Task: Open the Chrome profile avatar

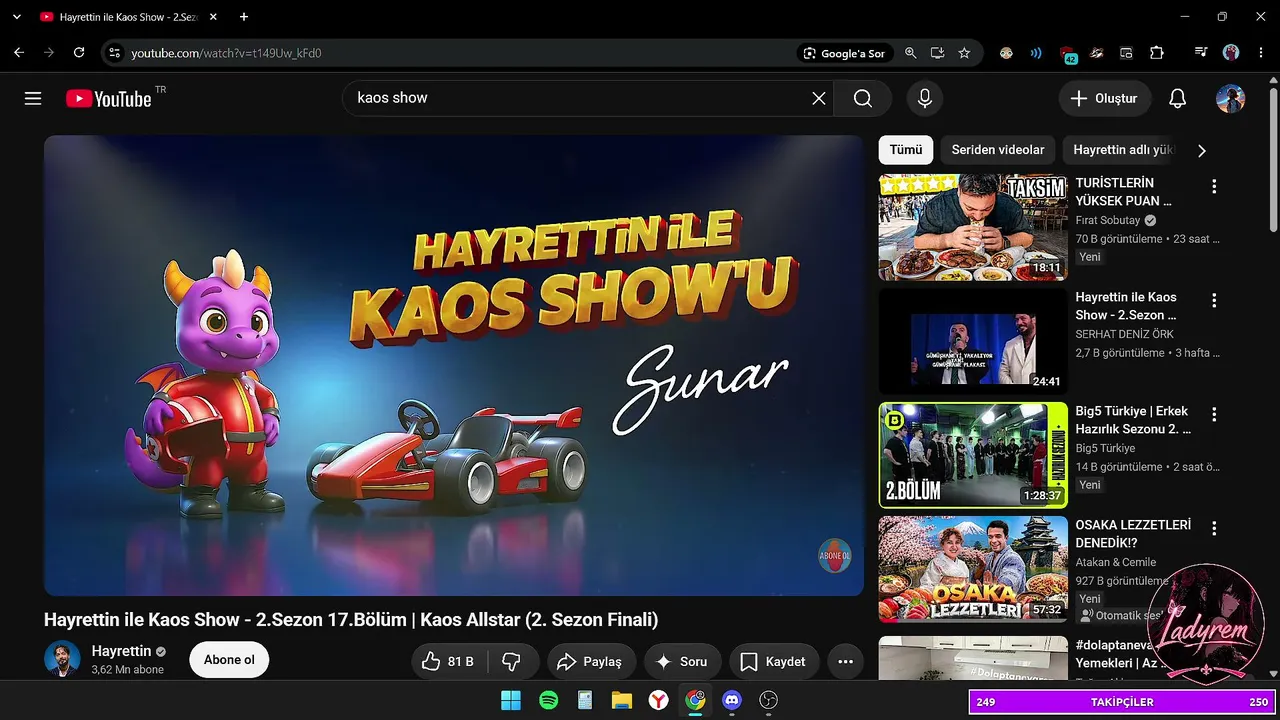Action: click(1231, 53)
